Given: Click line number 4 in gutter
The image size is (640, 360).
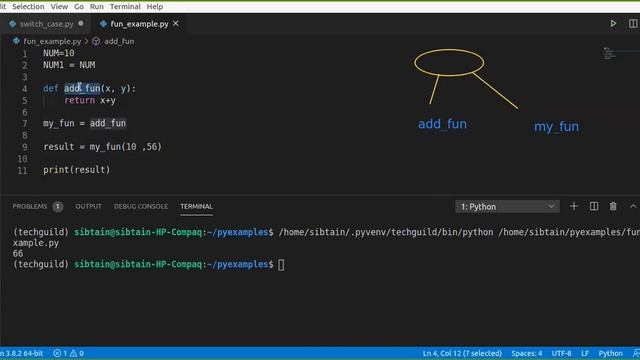Looking at the screenshot, I should coord(25,89).
